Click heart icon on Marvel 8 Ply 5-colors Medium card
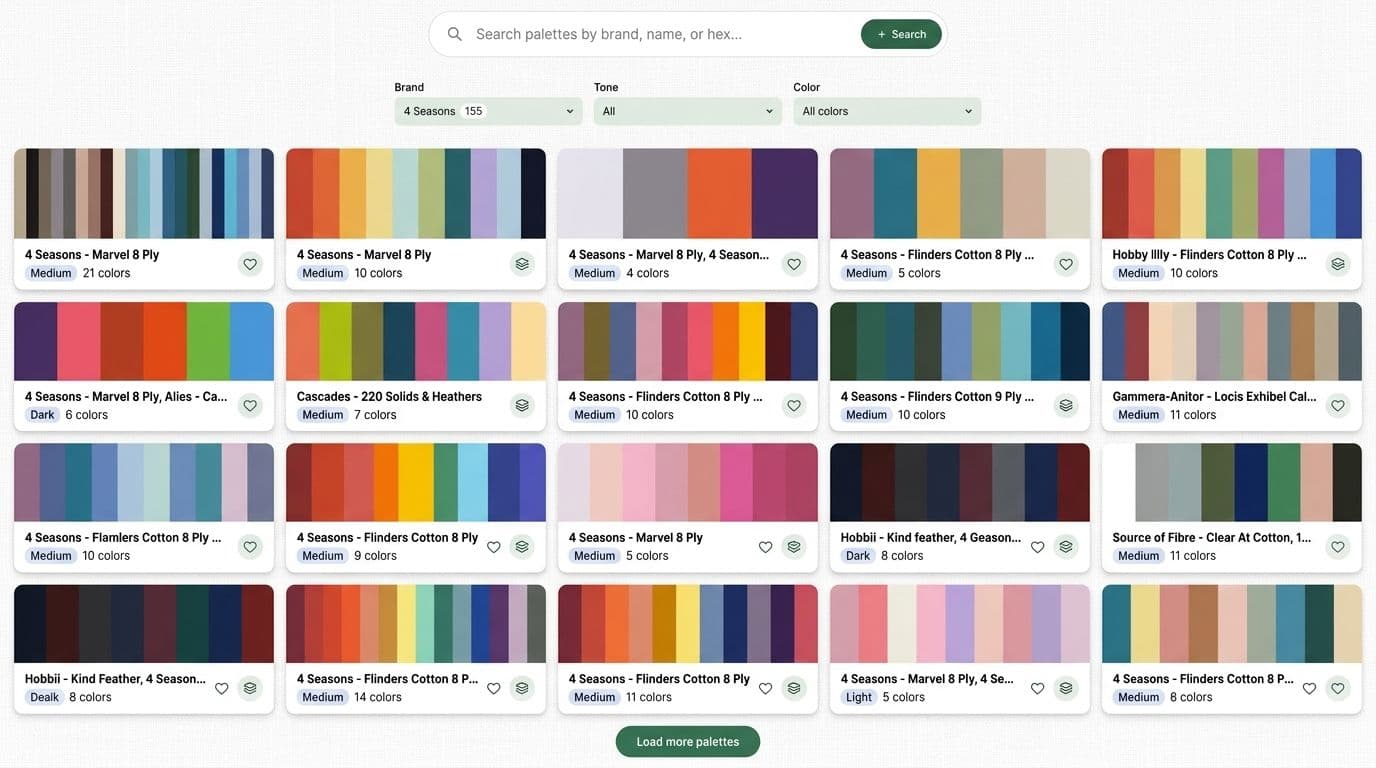 [765, 547]
